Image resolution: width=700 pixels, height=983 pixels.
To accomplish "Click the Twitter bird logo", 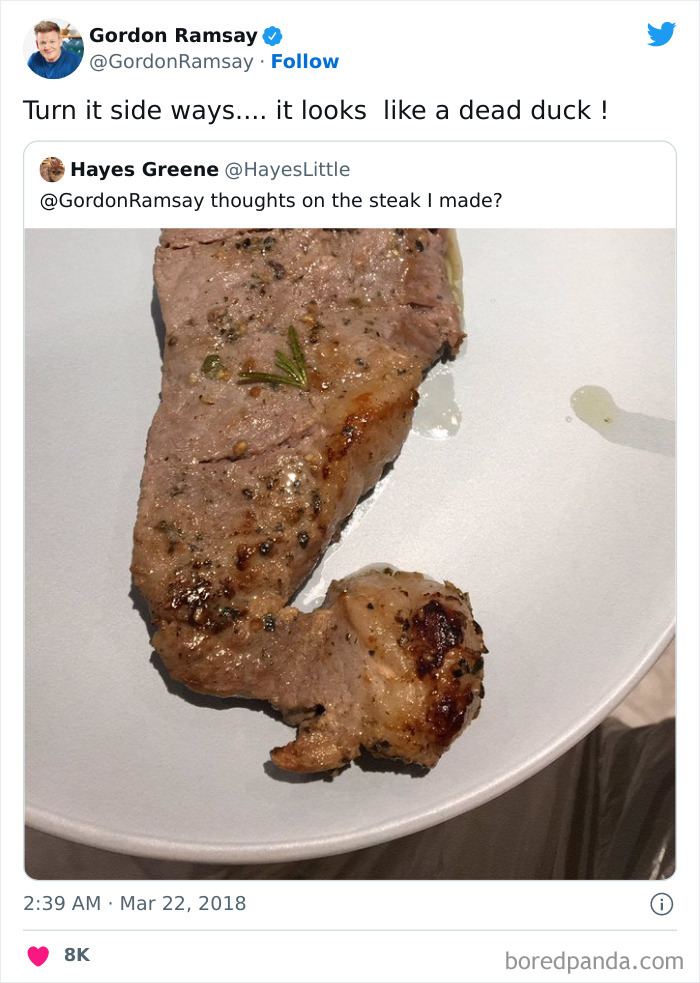I will click(x=661, y=33).
